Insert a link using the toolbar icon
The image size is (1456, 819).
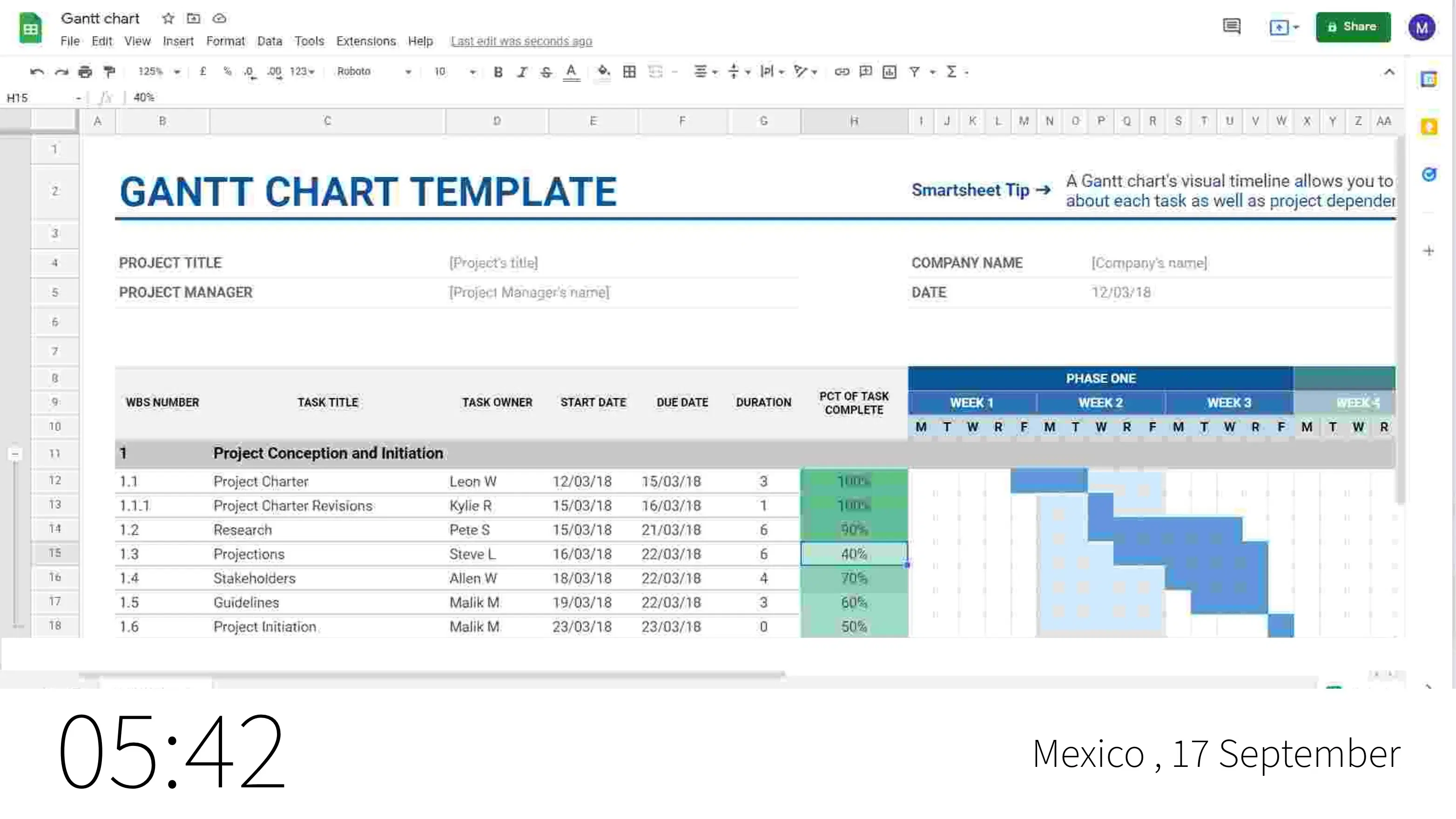[842, 72]
